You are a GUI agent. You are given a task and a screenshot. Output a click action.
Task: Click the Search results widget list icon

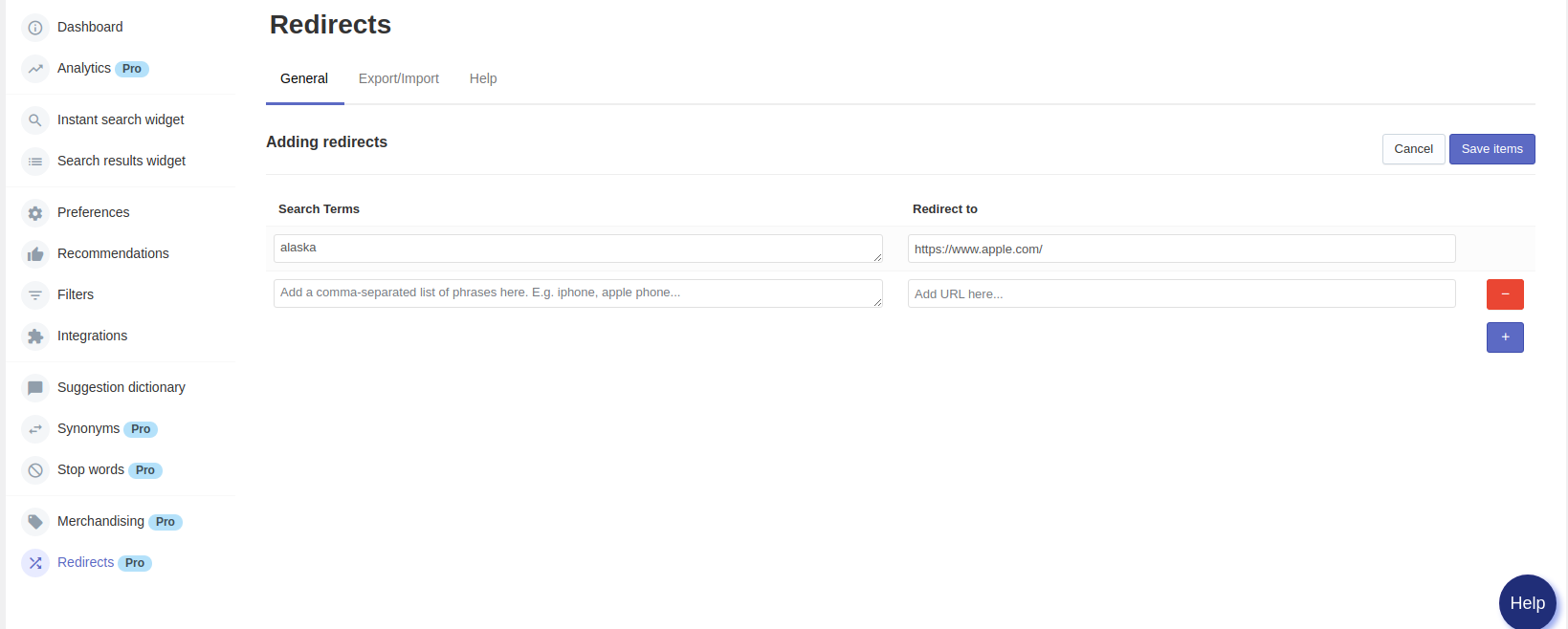pyautogui.click(x=35, y=162)
